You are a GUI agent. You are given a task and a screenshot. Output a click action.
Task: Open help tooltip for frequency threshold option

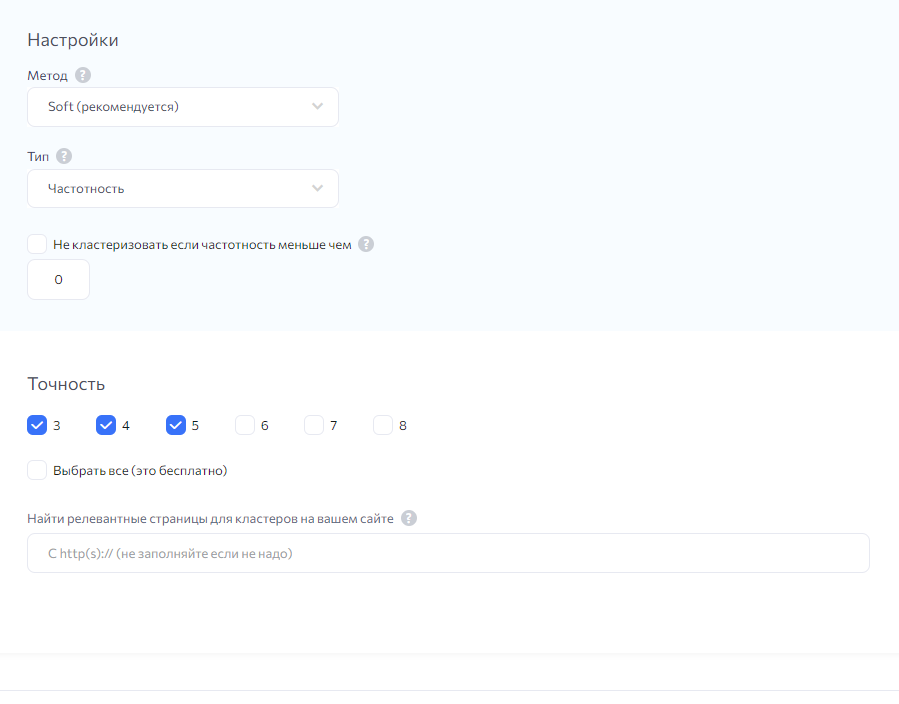[366, 244]
